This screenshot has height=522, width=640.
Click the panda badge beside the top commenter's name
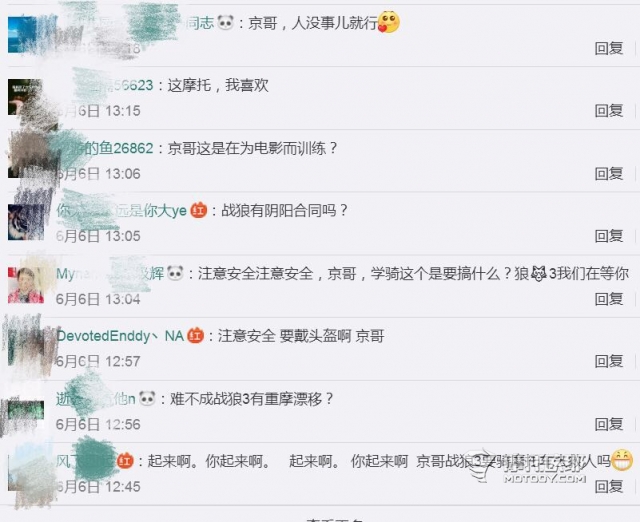coord(225,22)
